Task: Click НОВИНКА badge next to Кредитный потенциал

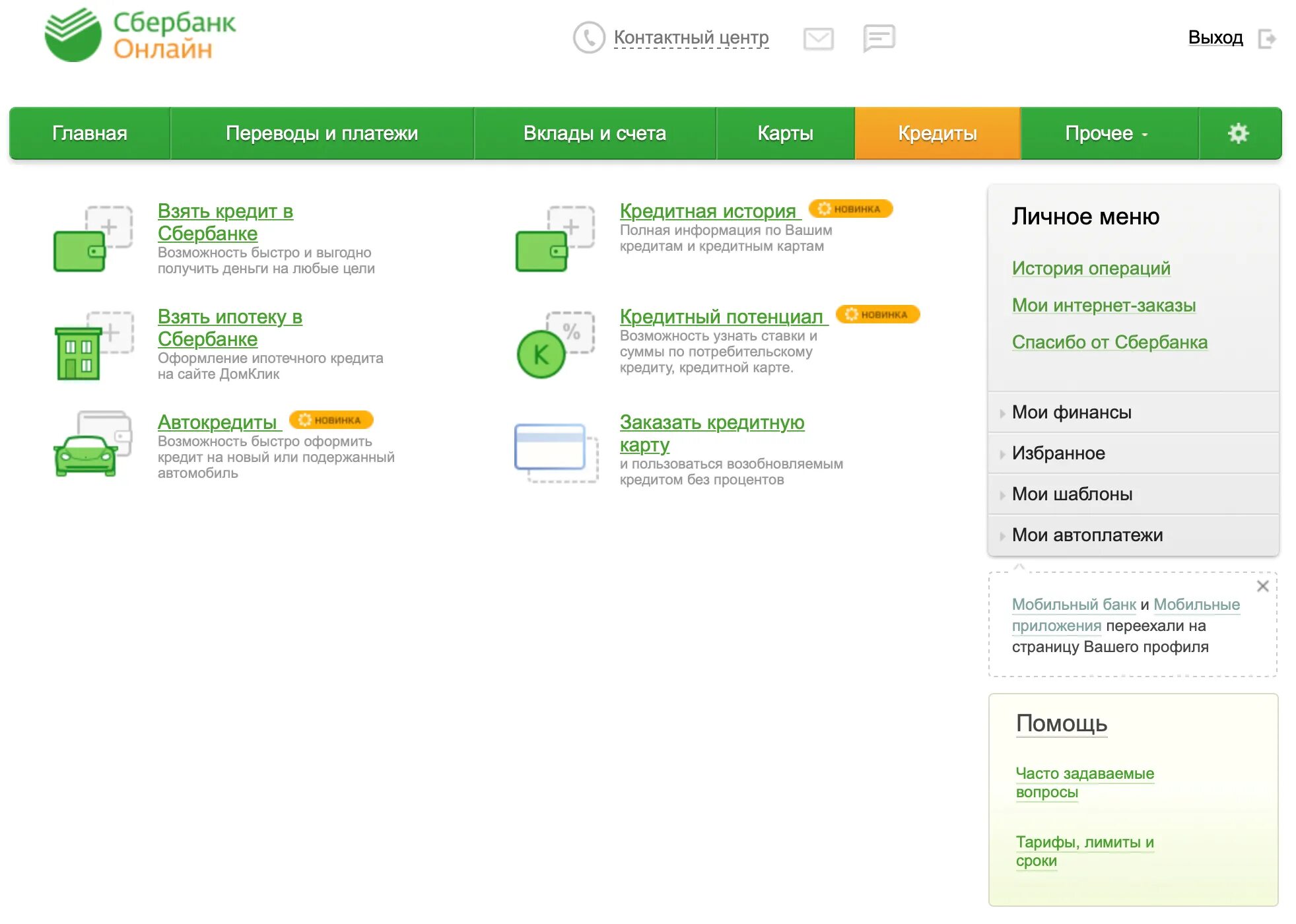Action: click(877, 314)
